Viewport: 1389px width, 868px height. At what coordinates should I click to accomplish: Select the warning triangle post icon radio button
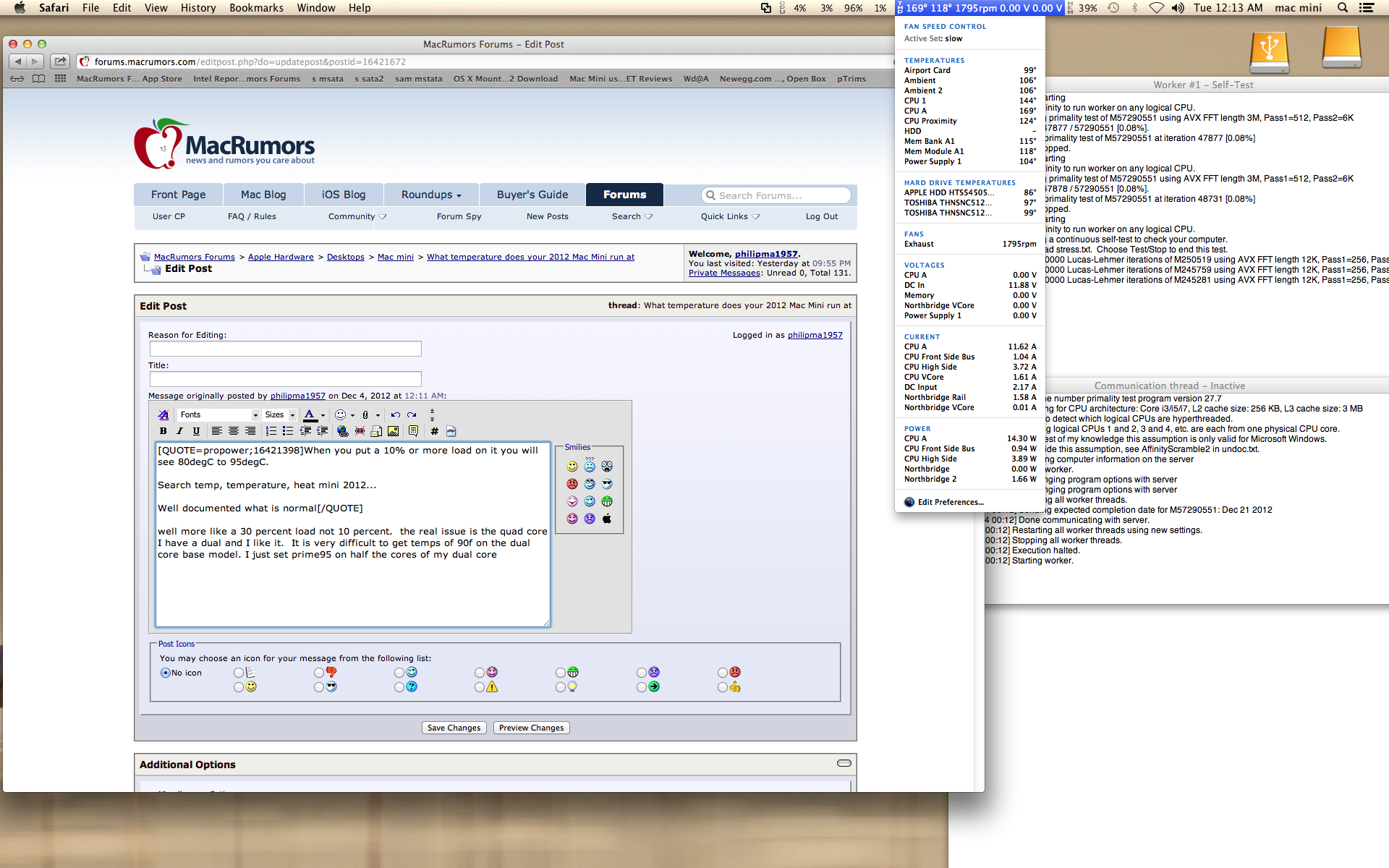pos(480,687)
